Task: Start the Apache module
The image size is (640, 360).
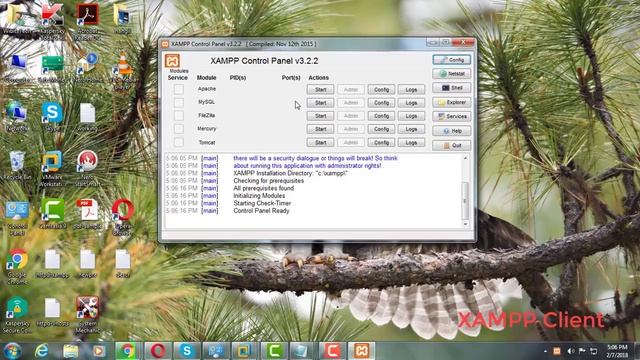Action: click(320, 89)
